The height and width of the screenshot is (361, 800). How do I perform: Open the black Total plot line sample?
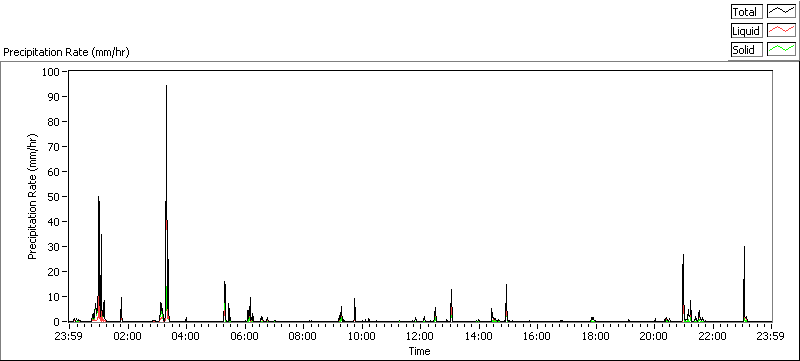(x=782, y=11)
